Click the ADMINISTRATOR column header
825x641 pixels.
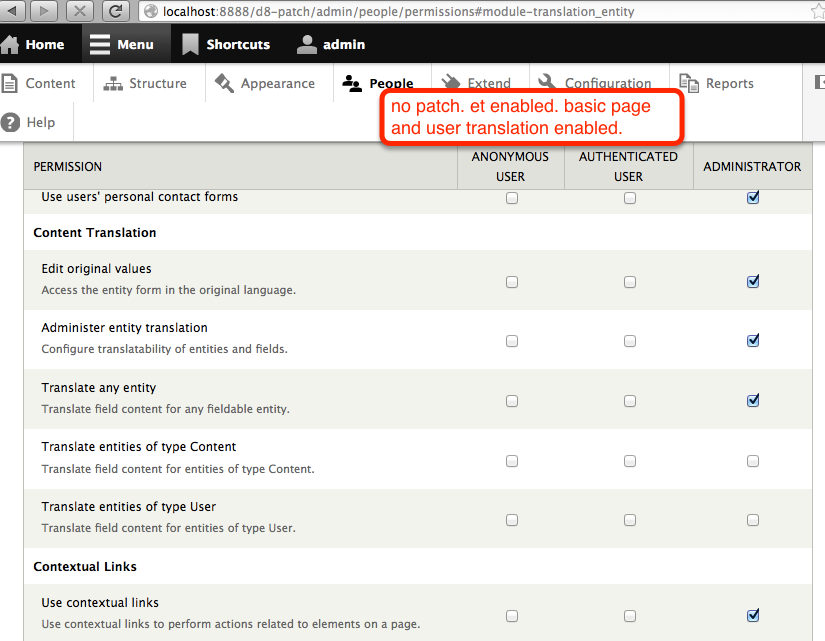coord(752,166)
